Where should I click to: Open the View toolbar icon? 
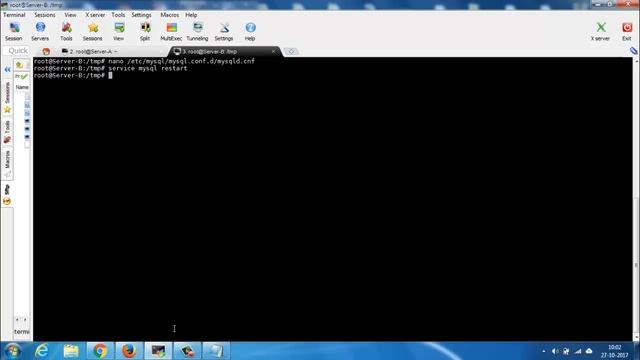tap(119, 31)
